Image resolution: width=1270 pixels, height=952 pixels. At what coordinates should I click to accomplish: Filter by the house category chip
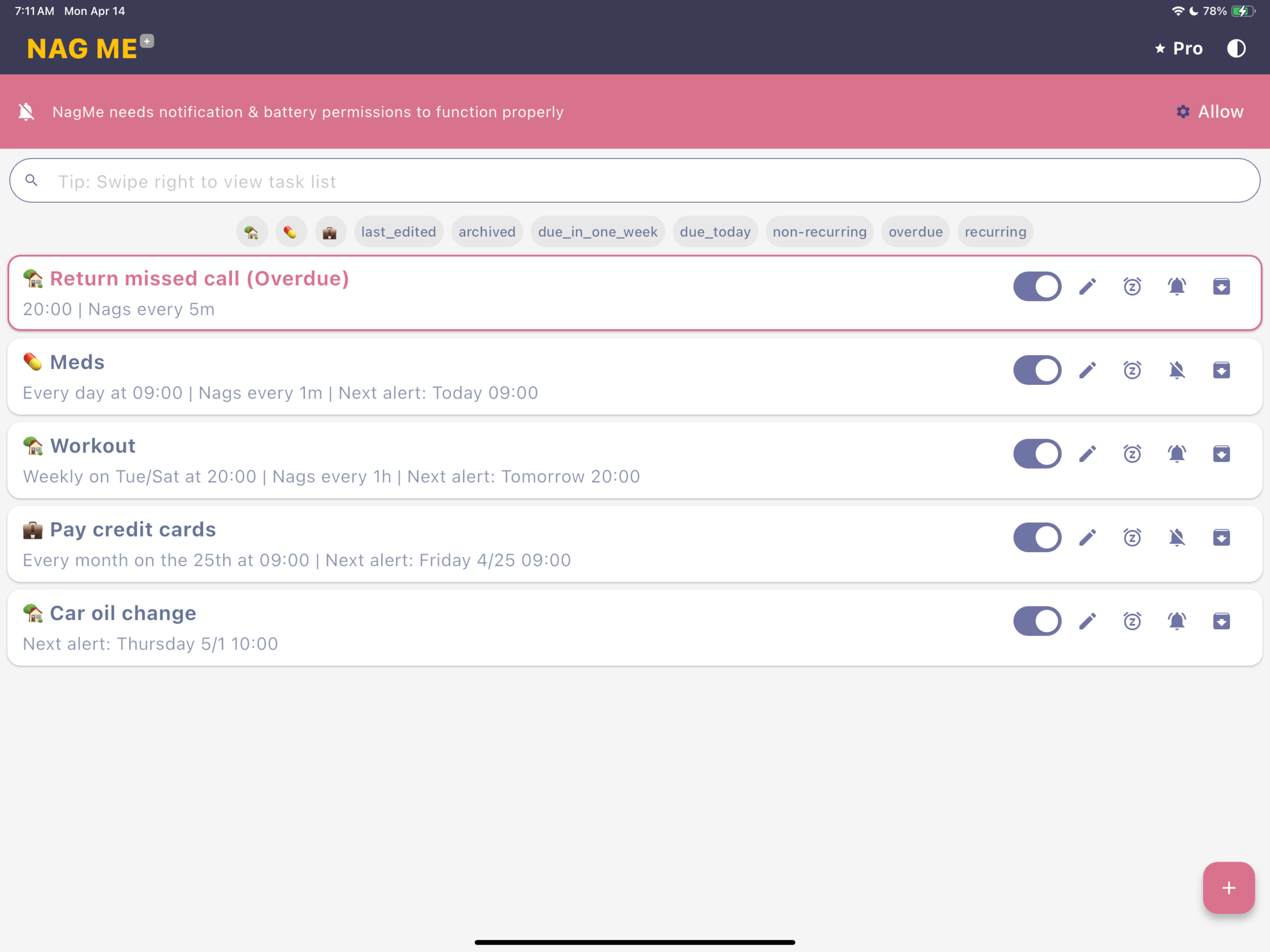click(252, 232)
